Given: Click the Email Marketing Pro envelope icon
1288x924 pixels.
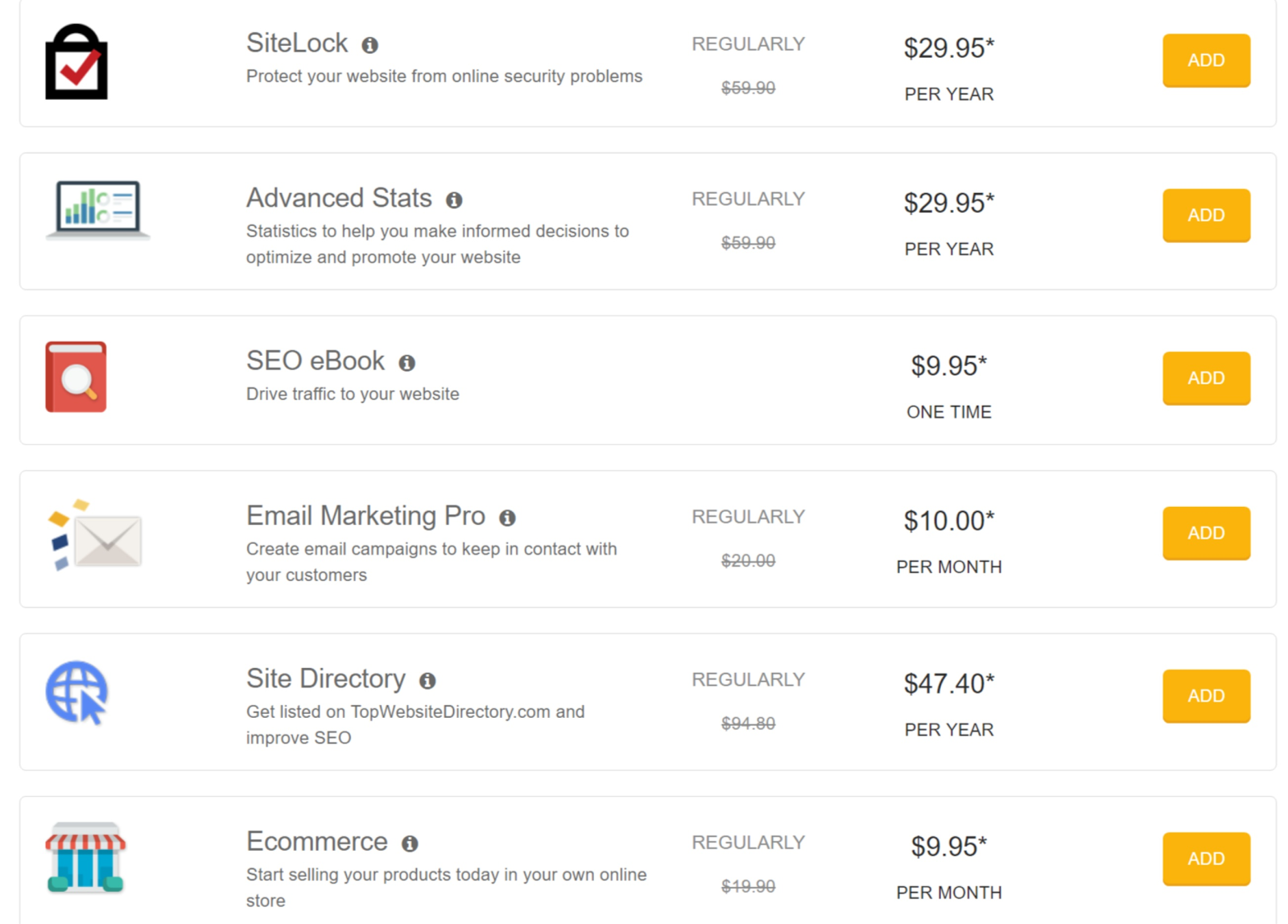Looking at the screenshot, I should tap(95, 535).
